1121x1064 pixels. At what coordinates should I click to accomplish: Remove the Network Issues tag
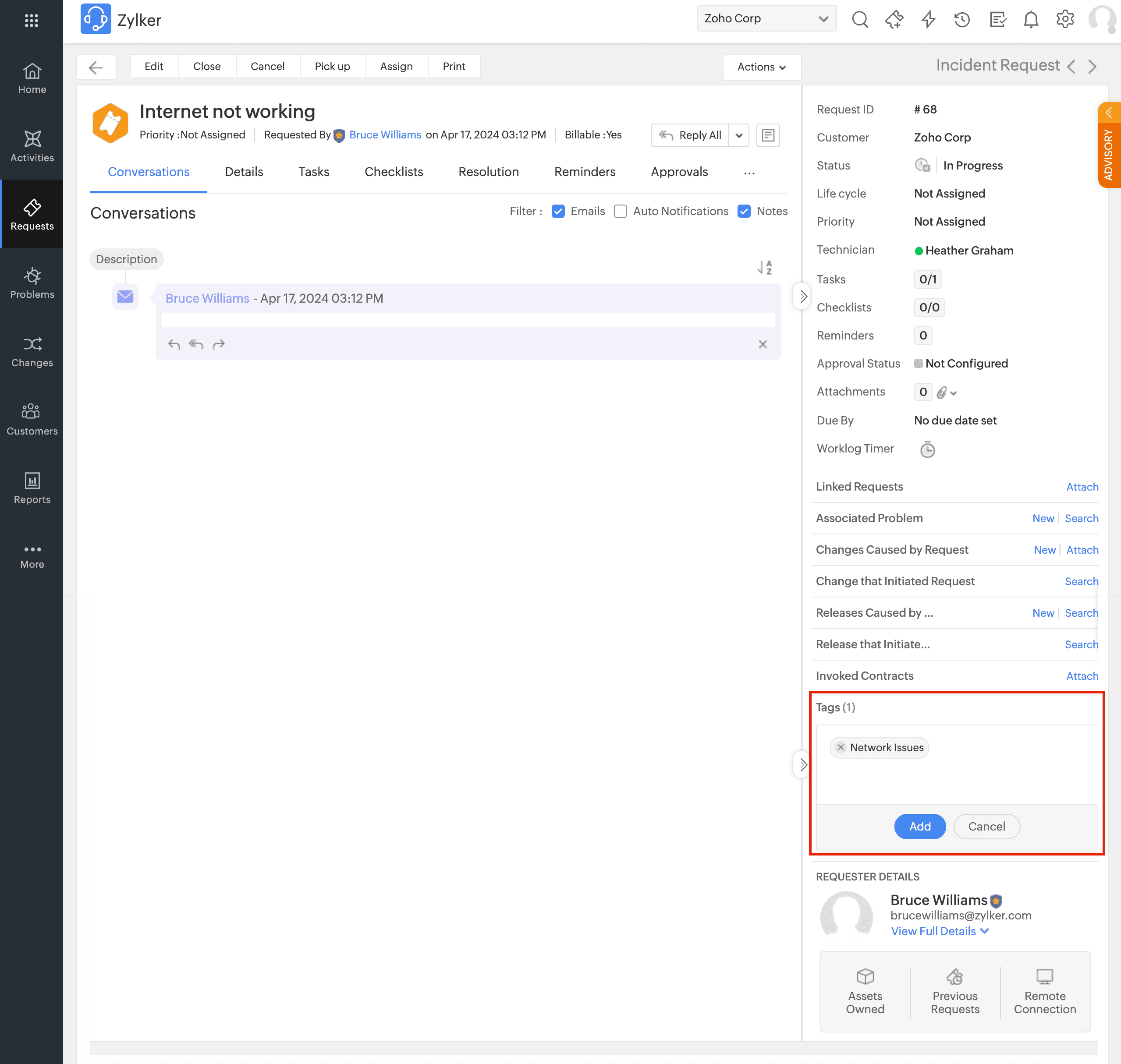tap(841, 747)
